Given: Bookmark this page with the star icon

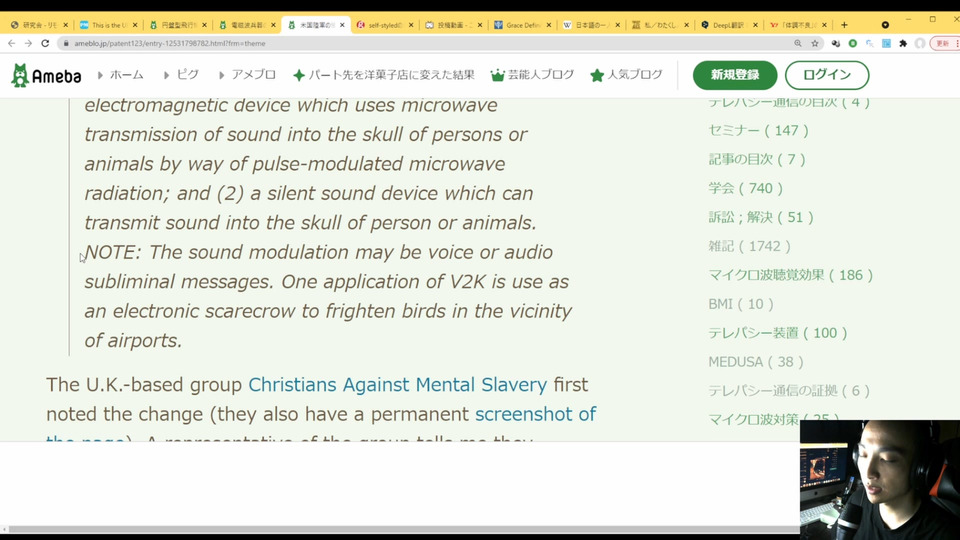Looking at the screenshot, I should pyautogui.click(x=815, y=43).
